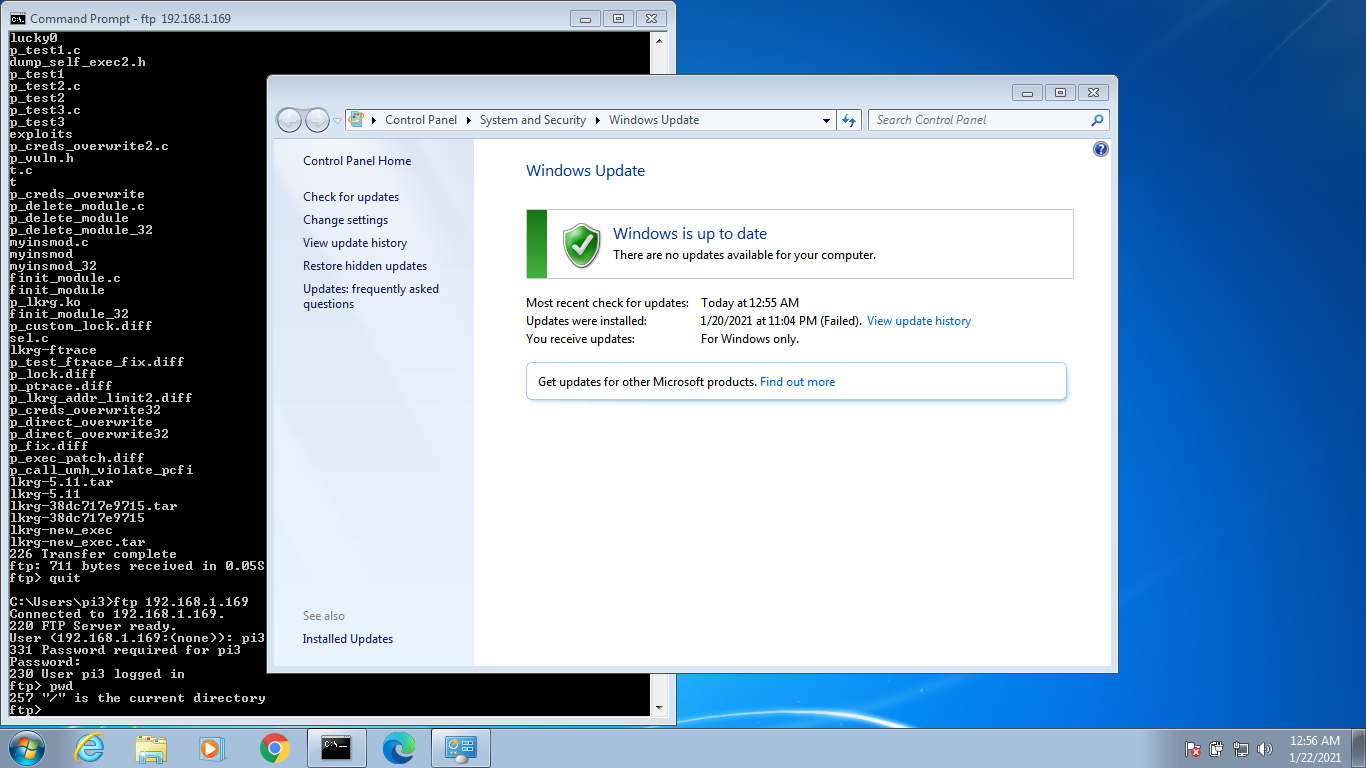Click the 1/20/2021 at 11:04 PM (Failed) text
1366x768 pixels.
coord(781,321)
